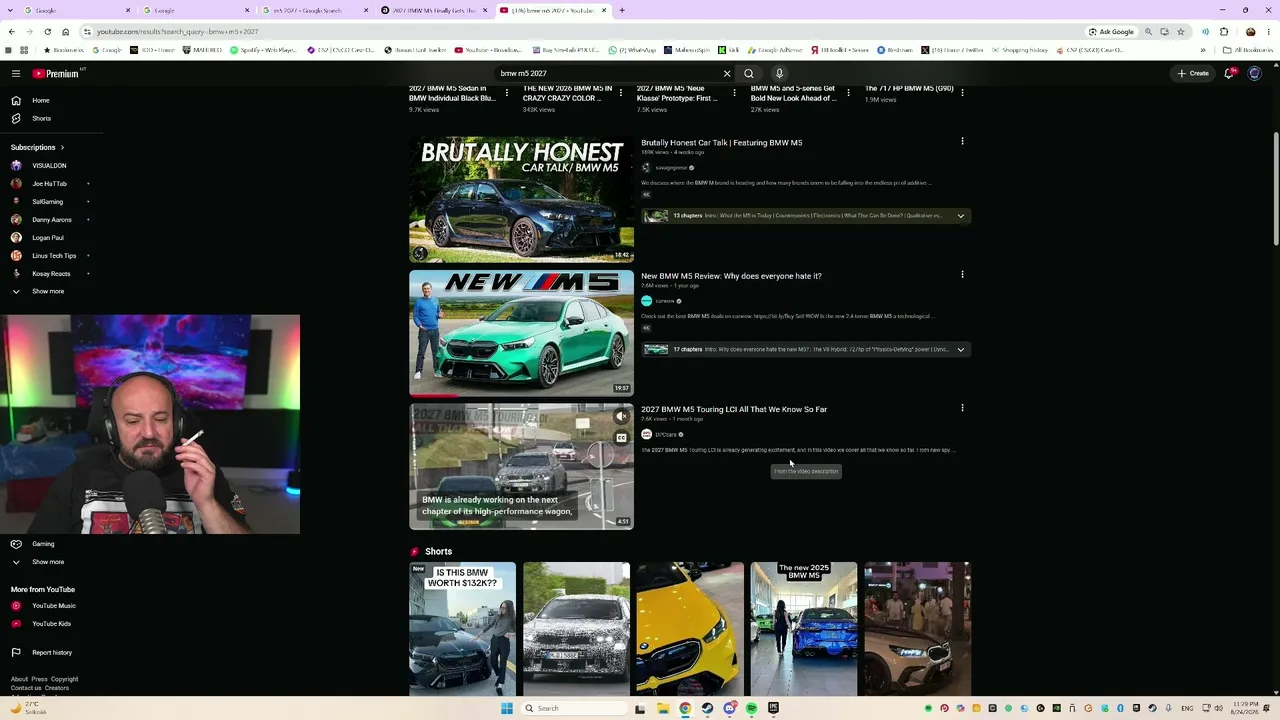The height and width of the screenshot is (720, 1280).
Task: Open more actions for the 717 HP BMW M5 video
Action: click(x=962, y=92)
